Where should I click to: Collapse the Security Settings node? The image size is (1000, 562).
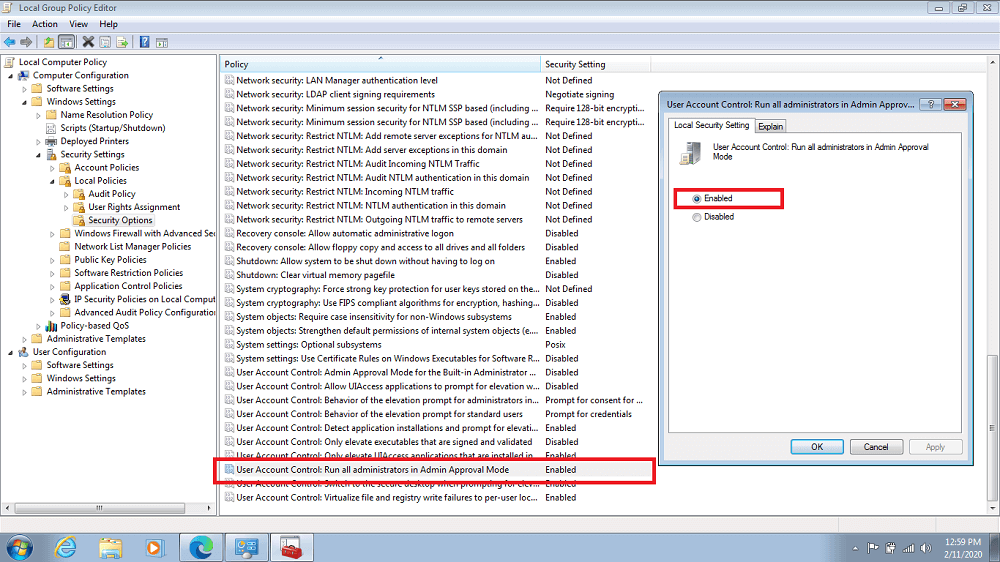[38, 155]
